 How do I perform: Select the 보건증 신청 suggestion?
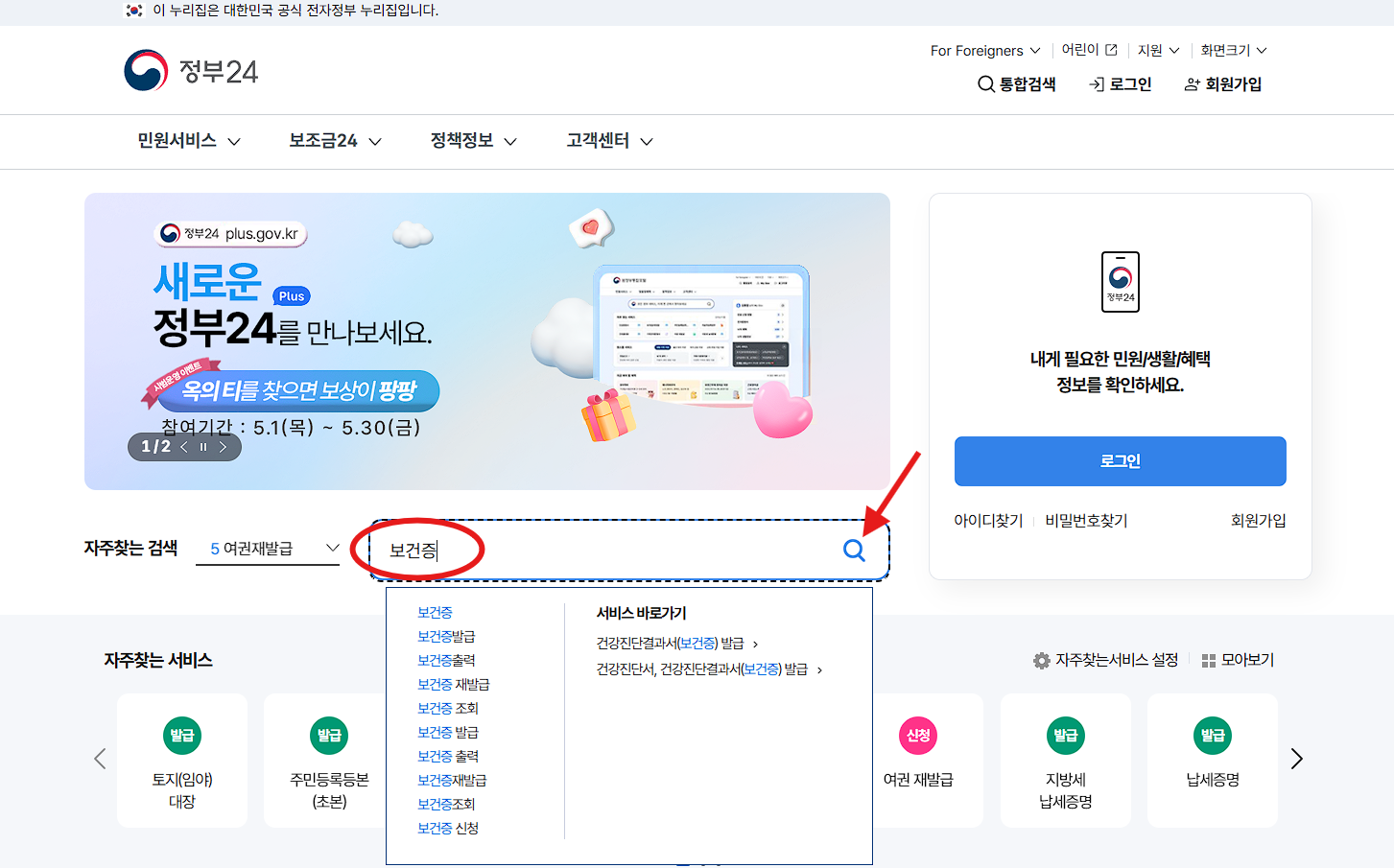[448, 829]
